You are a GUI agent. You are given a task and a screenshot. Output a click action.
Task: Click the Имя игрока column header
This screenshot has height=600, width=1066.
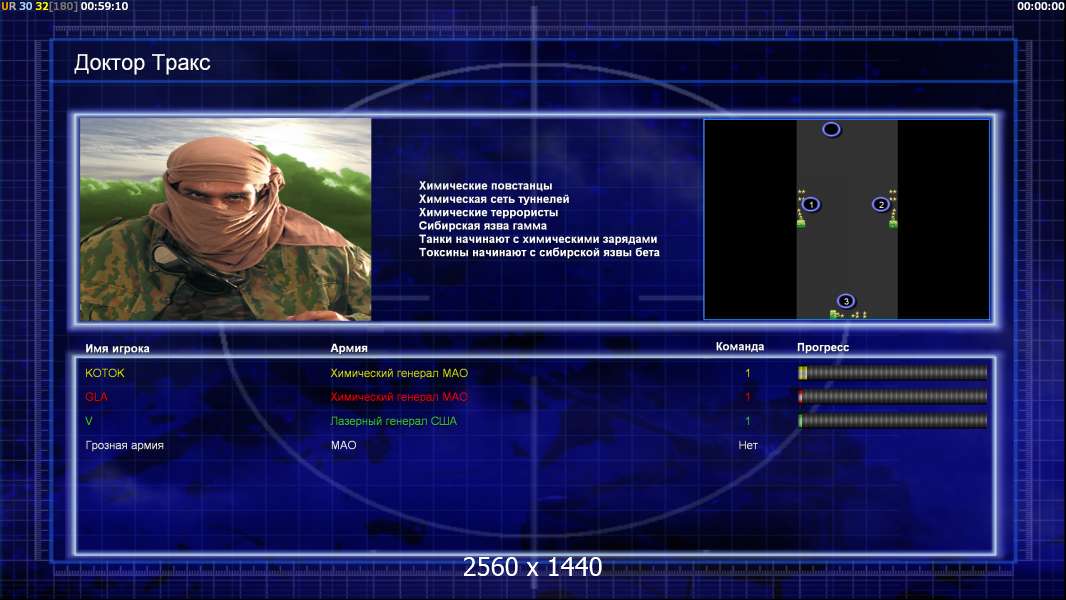click(x=117, y=349)
